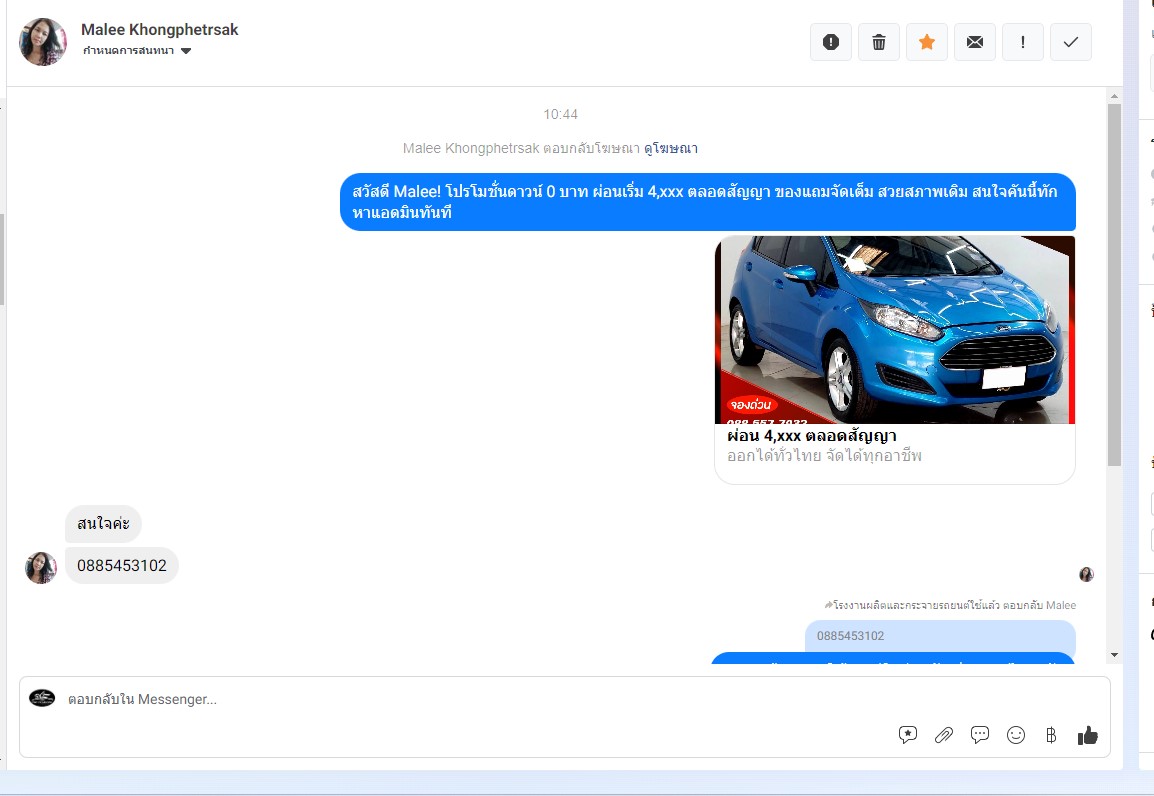Open the emoji smiley picker
The image size is (1154, 796).
(x=1016, y=735)
